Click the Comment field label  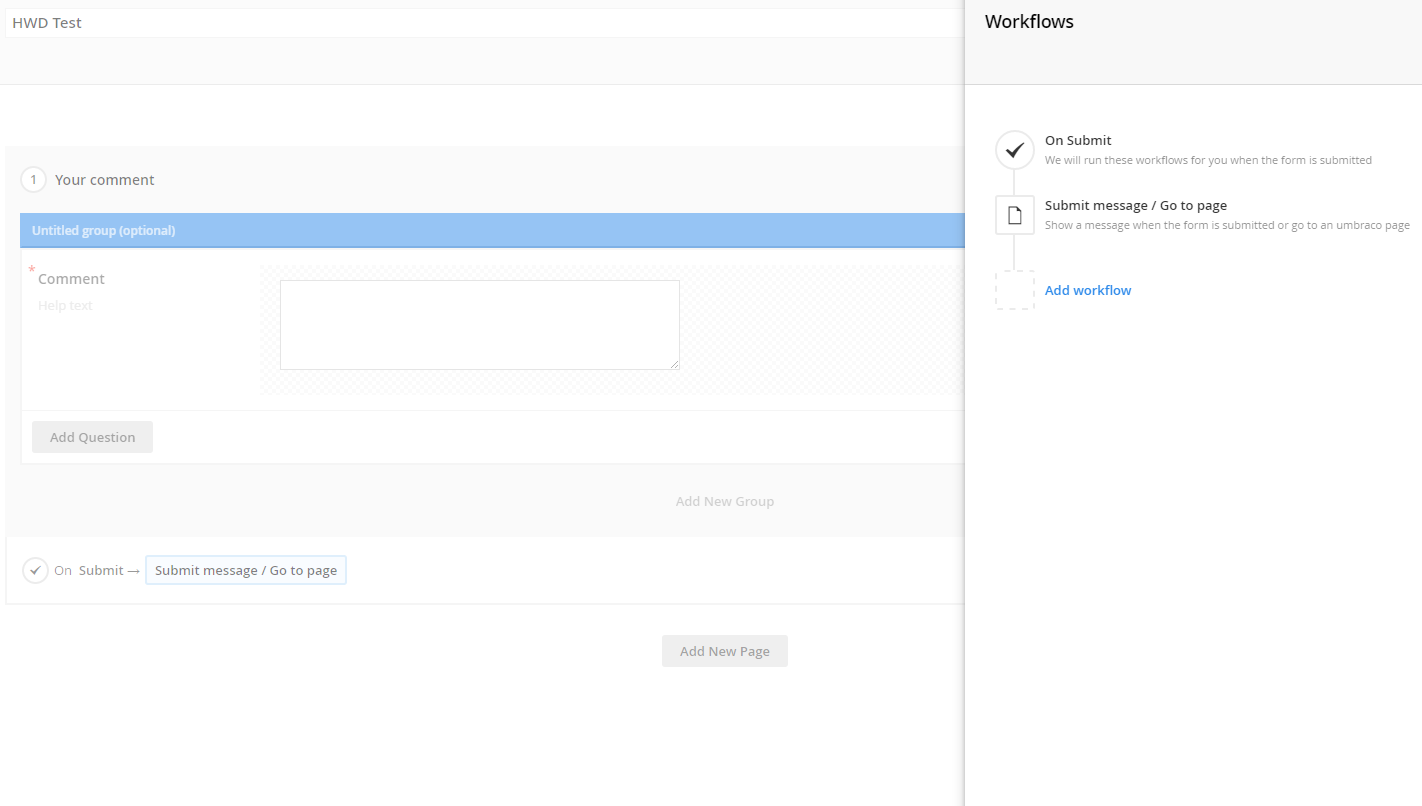tap(71, 279)
